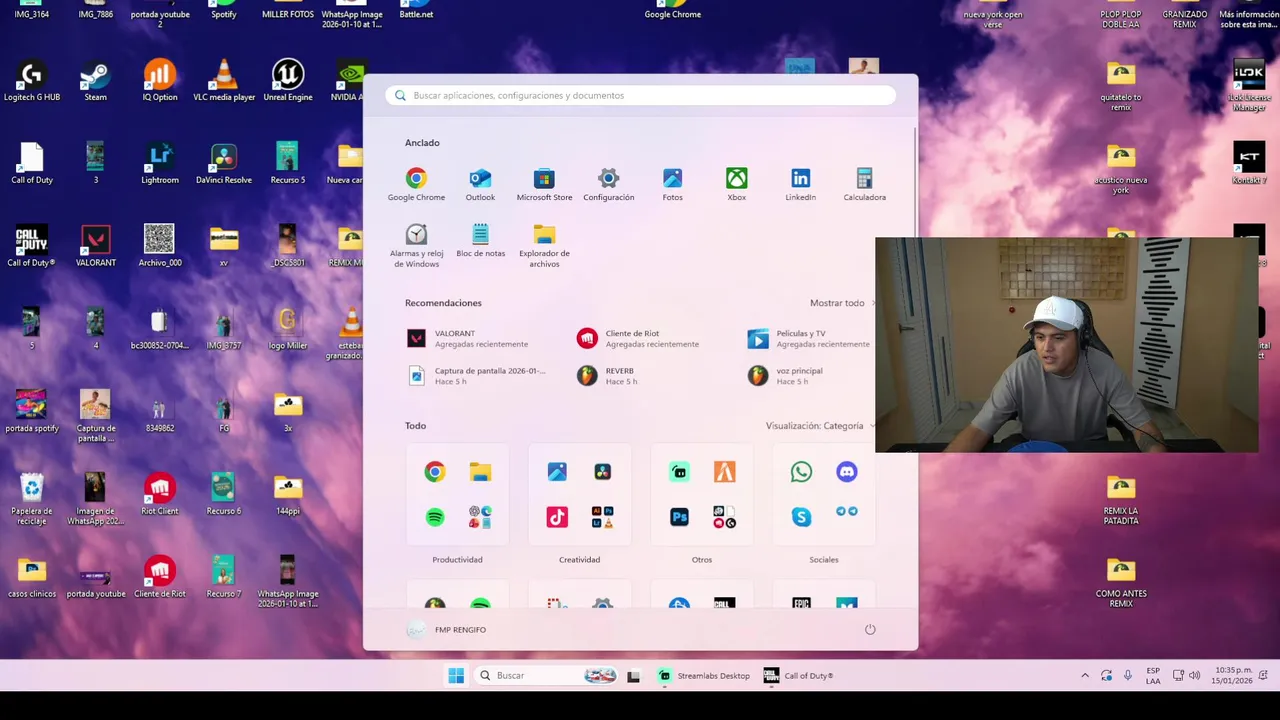The image size is (1280, 720).
Task: Open pinned Fotos app
Action: 672,185
